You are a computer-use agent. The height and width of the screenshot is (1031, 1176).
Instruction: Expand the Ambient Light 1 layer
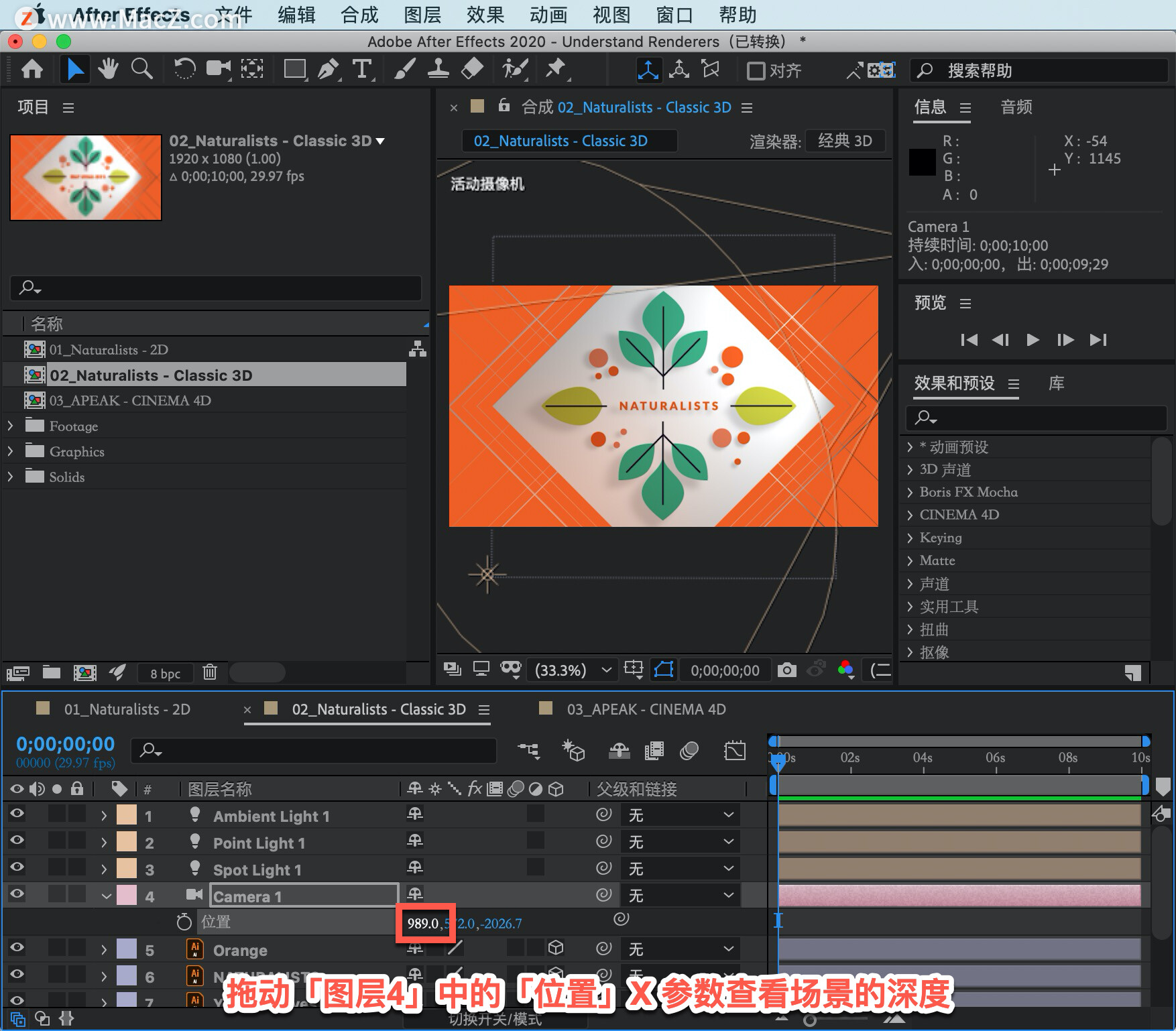(104, 816)
